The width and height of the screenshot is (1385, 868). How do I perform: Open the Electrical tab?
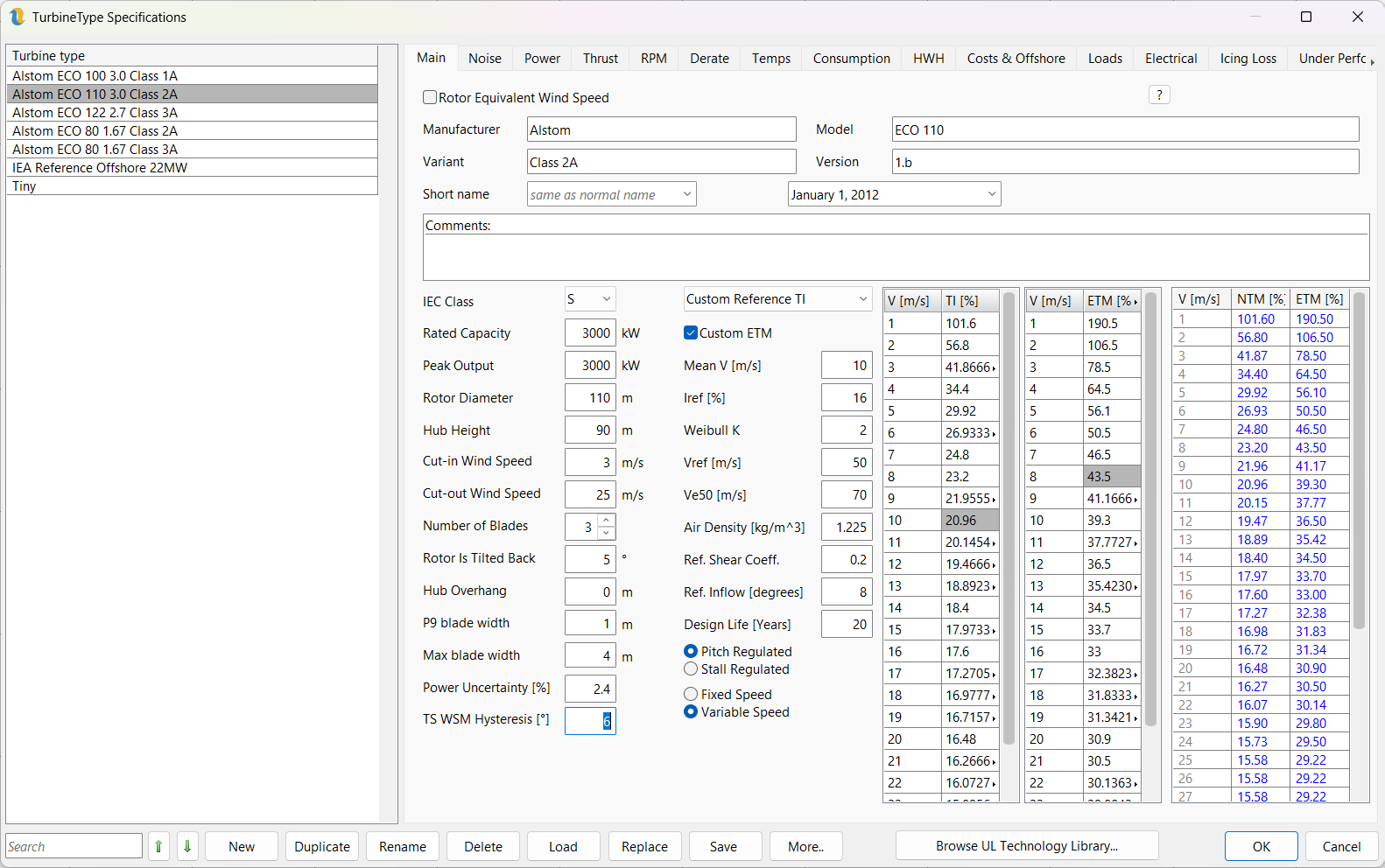[1171, 59]
